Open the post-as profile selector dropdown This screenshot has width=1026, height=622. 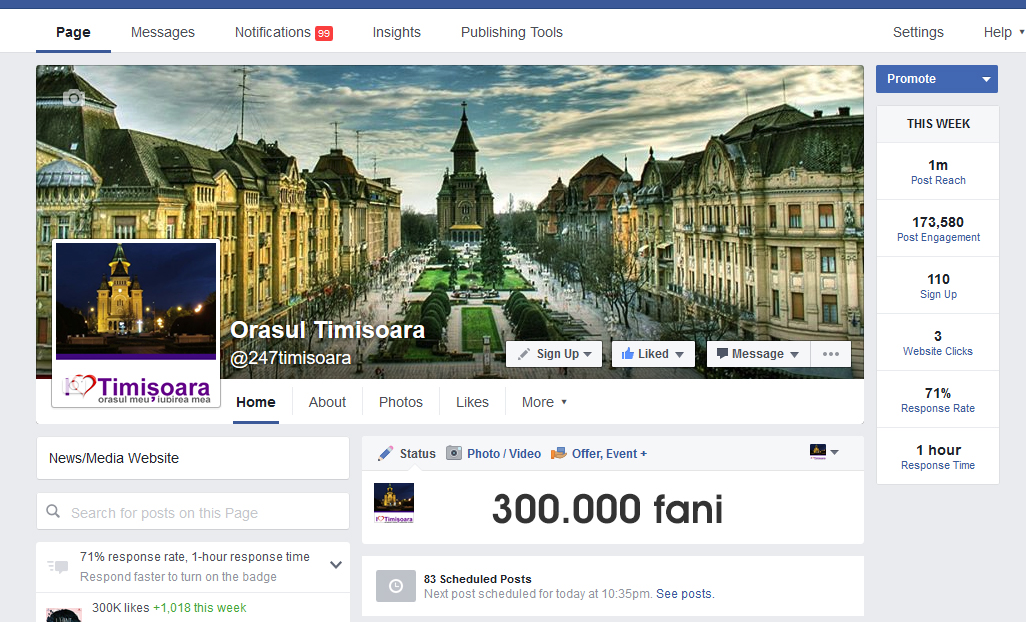[x=824, y=453]
